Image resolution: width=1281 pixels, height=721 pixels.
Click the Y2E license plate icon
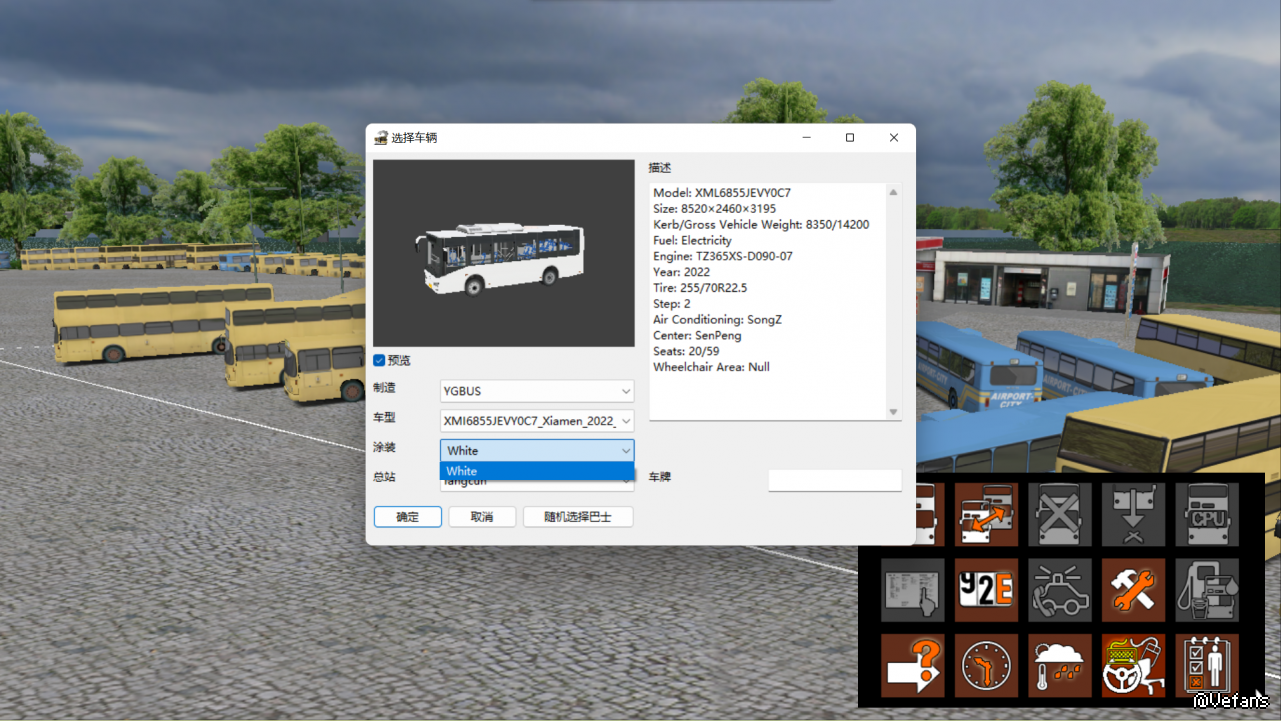pyautogui.click(x=986, y=590)
